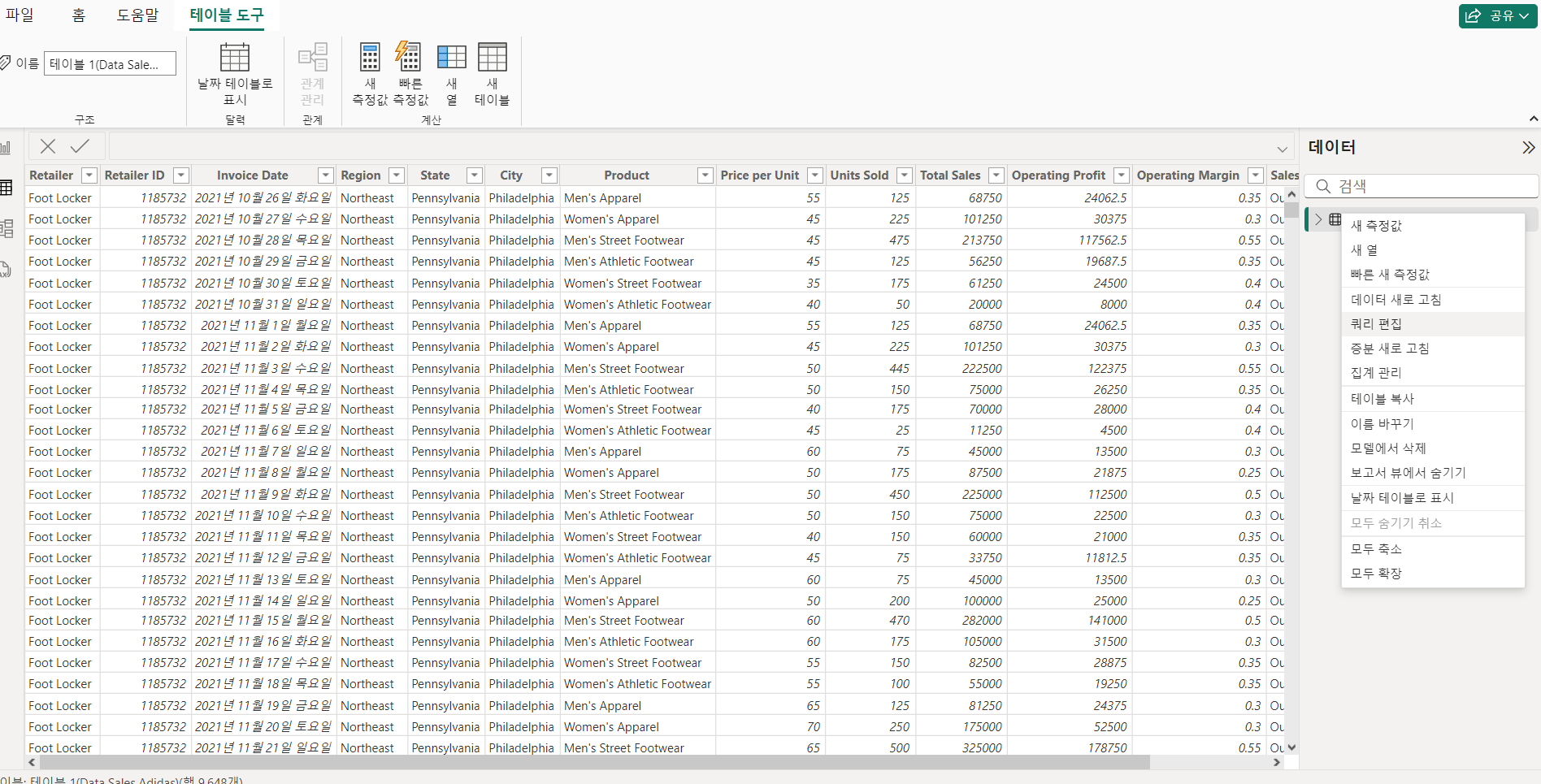Create a new table from ribbon
The image size is (1541, 784).
point(492,73)
